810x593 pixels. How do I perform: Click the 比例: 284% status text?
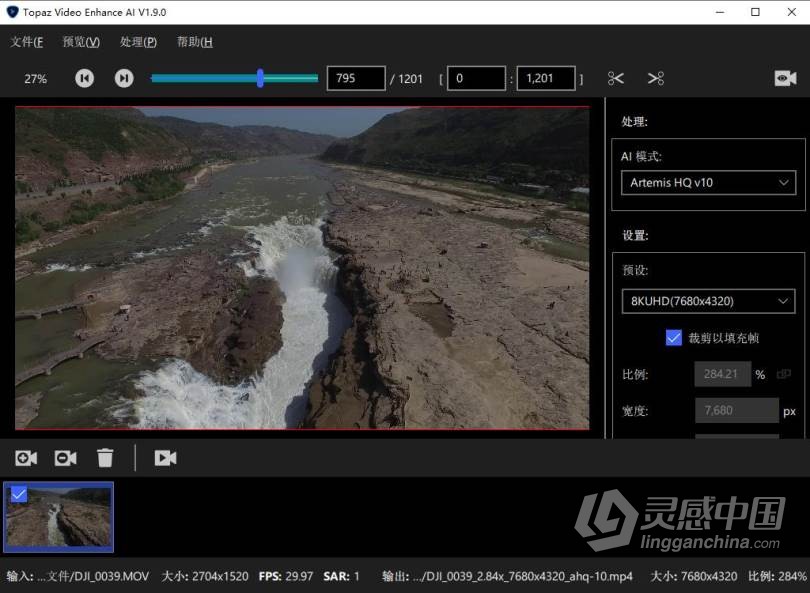click(x=777, y=576)
